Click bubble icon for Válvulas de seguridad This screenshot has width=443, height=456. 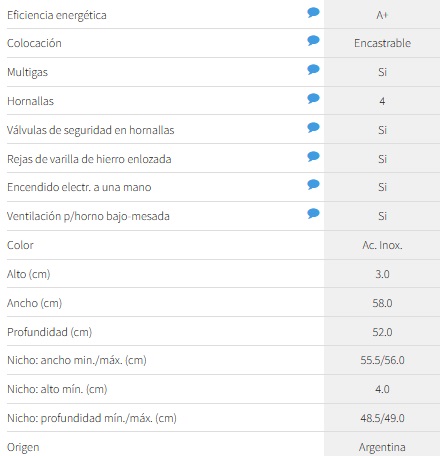coord(313,128)
